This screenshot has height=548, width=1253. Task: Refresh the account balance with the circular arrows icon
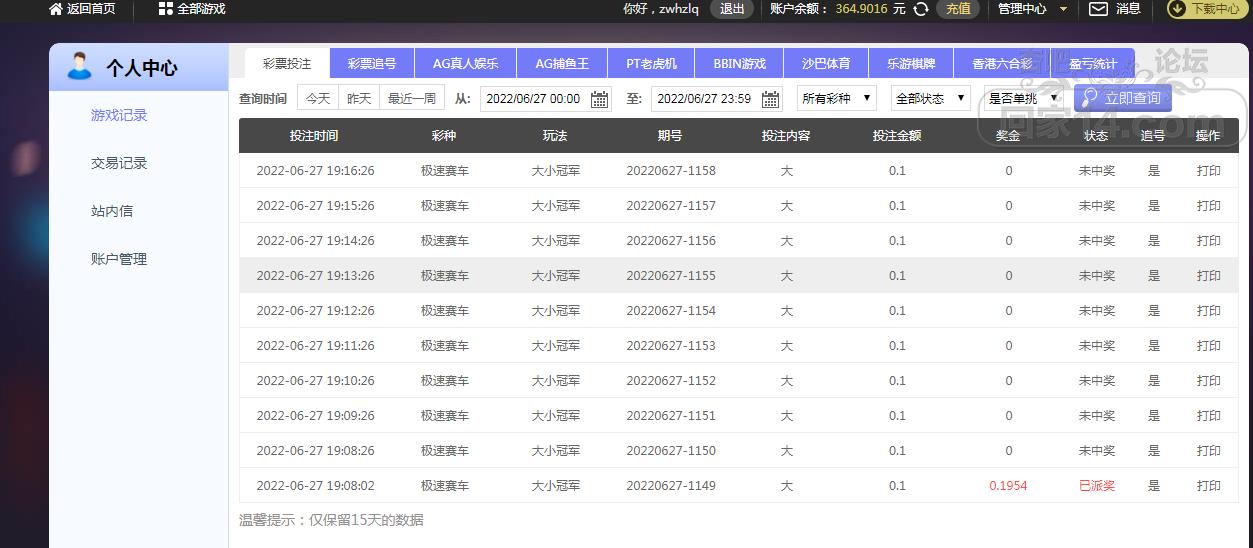(921, 8)
